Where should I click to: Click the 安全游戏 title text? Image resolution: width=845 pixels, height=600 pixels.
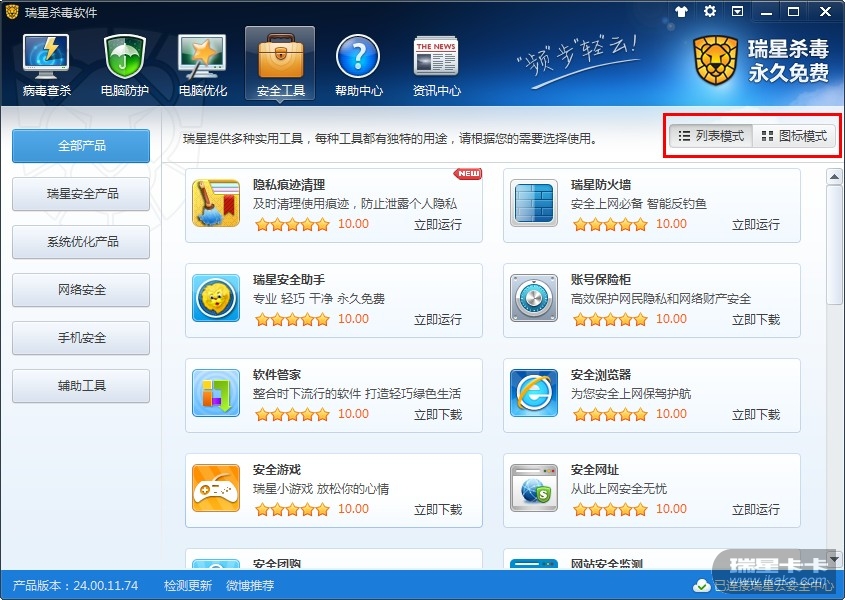point(277,470)
